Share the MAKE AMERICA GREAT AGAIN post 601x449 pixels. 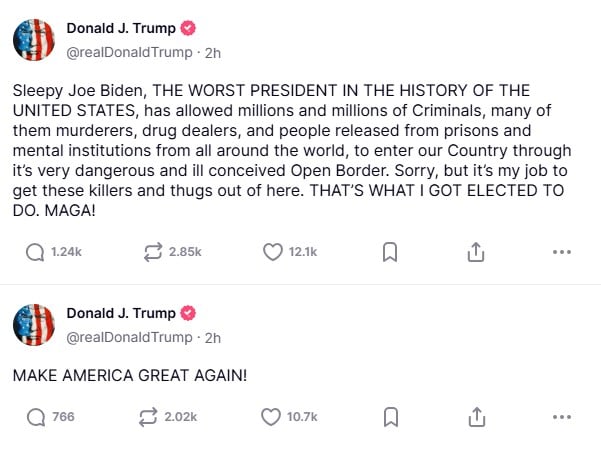pyautogui.click(x=477, y=417)
